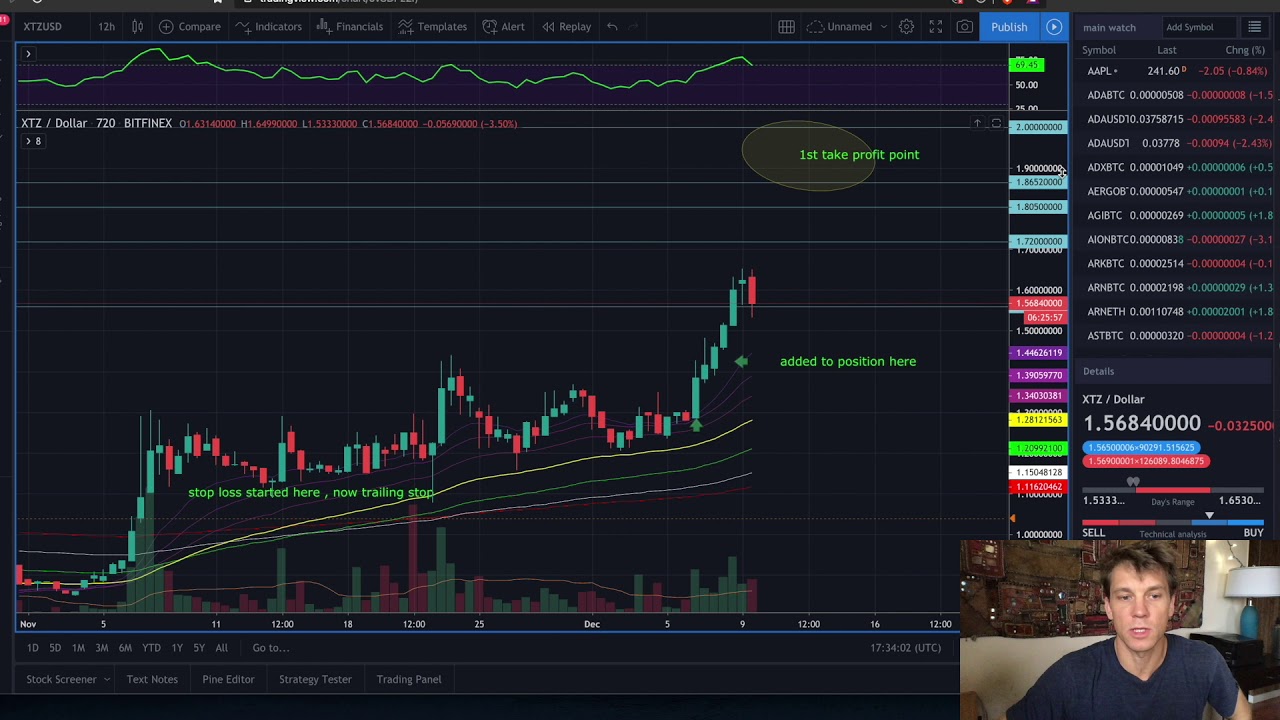Open the timezone clock 17:34:02 (UTC)
Image resolution: width=1280 pixels, height=720 pixels.
coord(905,648)
